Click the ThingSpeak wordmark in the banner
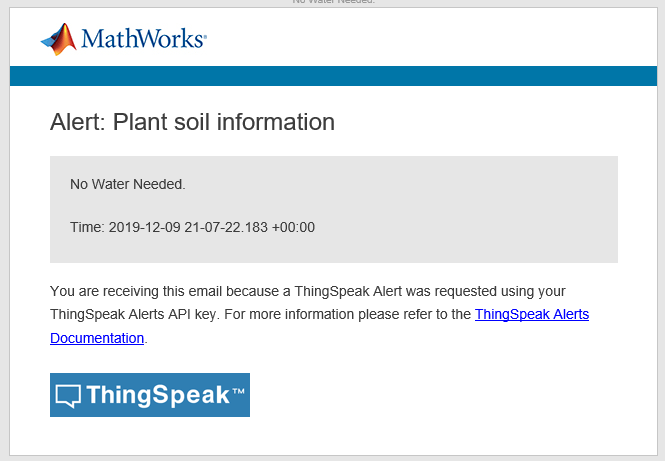 coord(158,395)
